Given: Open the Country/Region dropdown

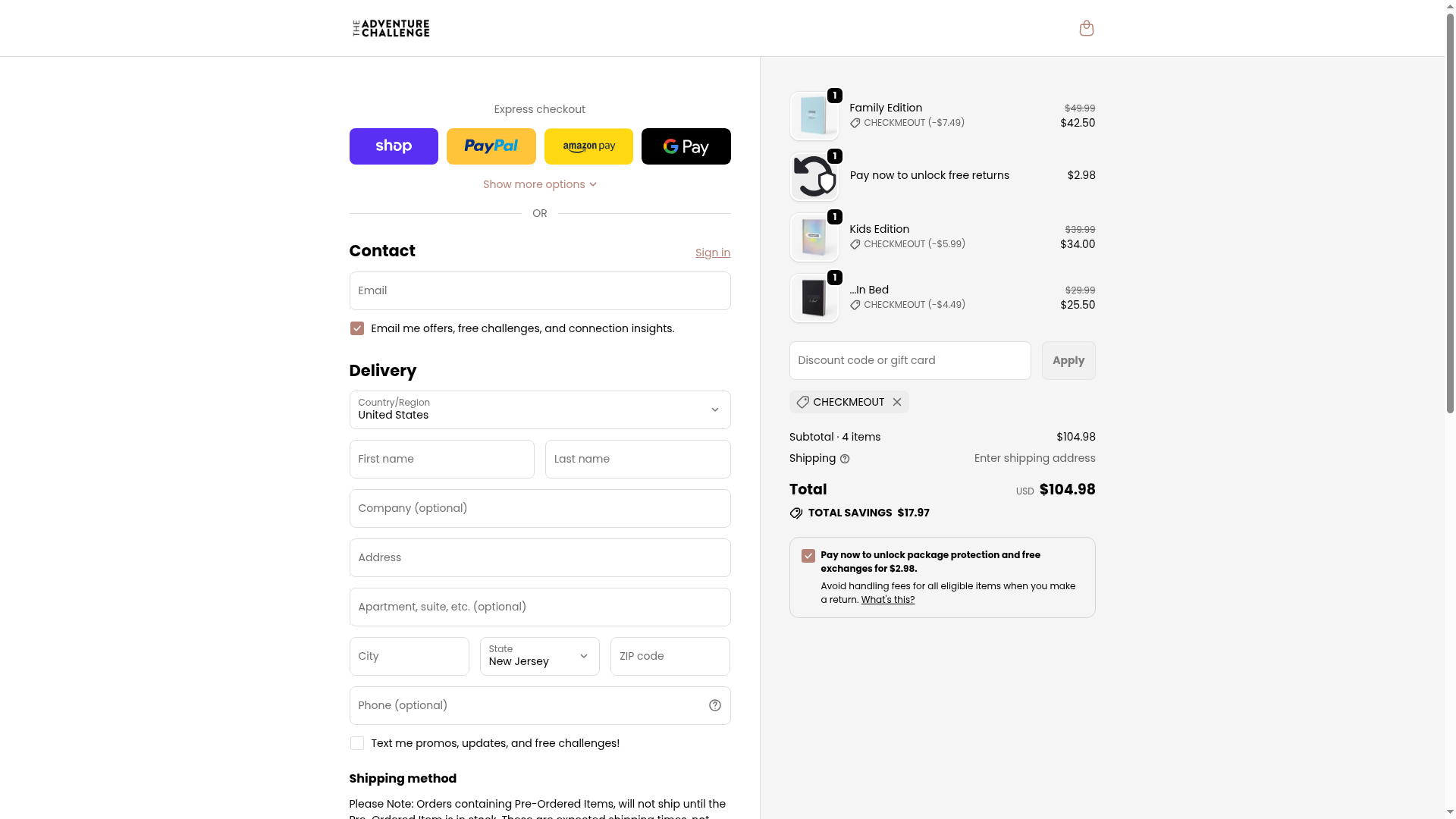Looking at the screenshot, I should pyautogui.click(x=539, y=409).
